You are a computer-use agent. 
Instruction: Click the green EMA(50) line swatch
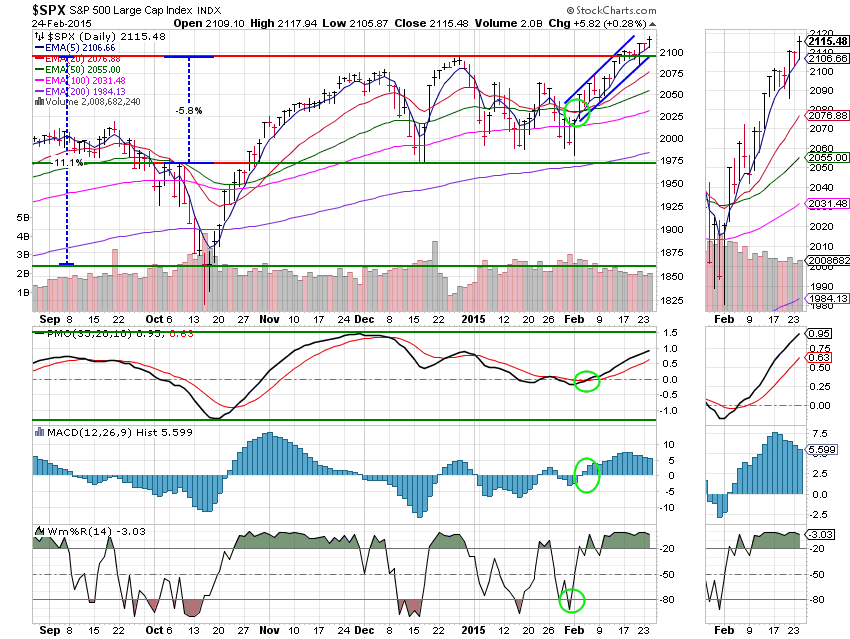click(39, 69)
